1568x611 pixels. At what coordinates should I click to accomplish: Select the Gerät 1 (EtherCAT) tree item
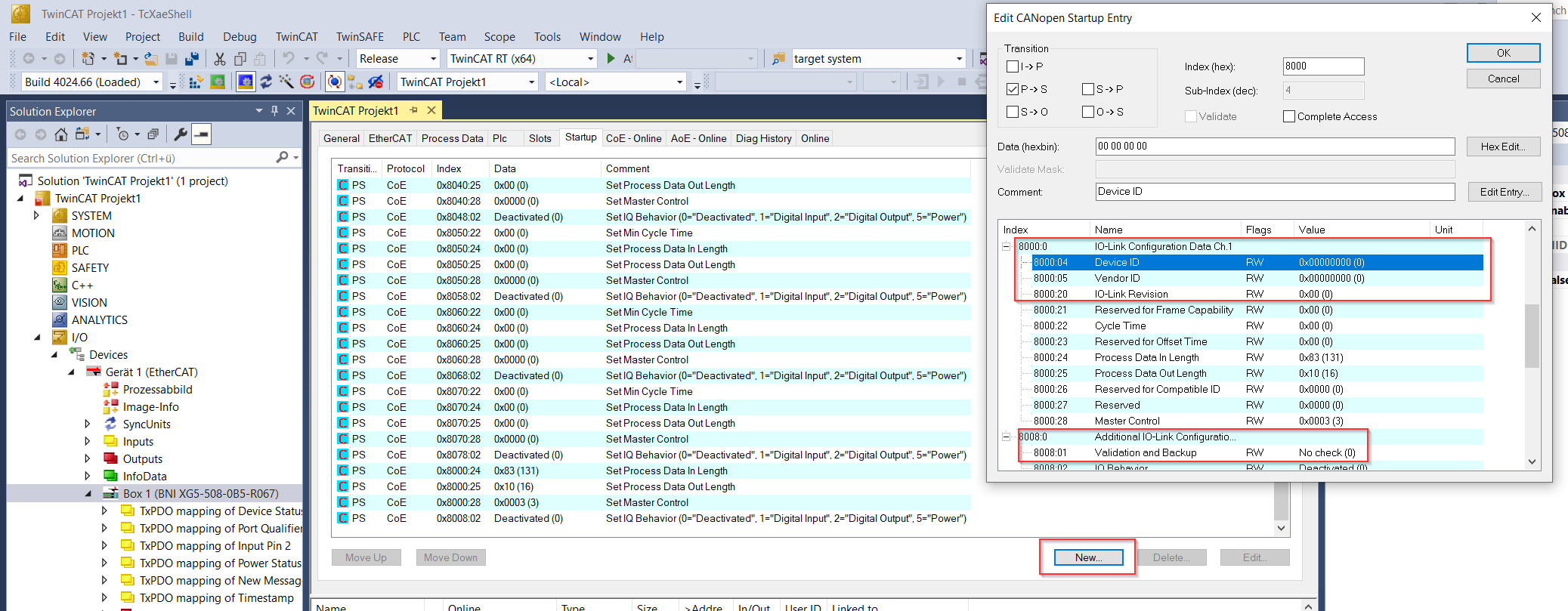(151, 372)
